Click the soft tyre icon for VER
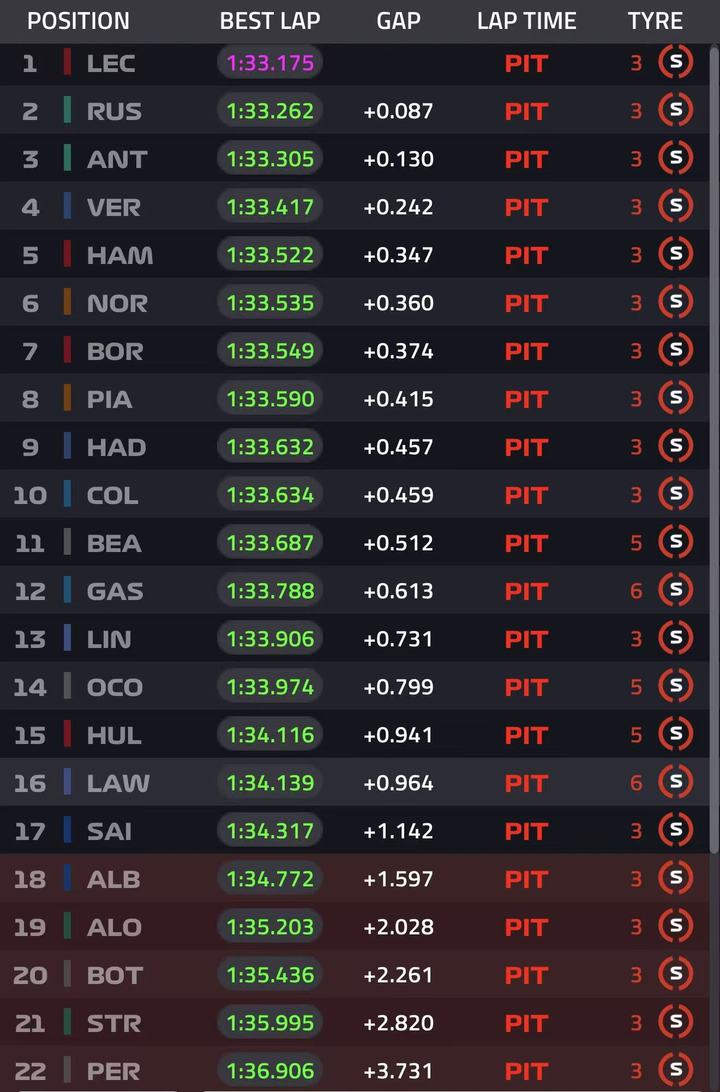This screenshot has width=720, height=1092. [x=675, y=207]
